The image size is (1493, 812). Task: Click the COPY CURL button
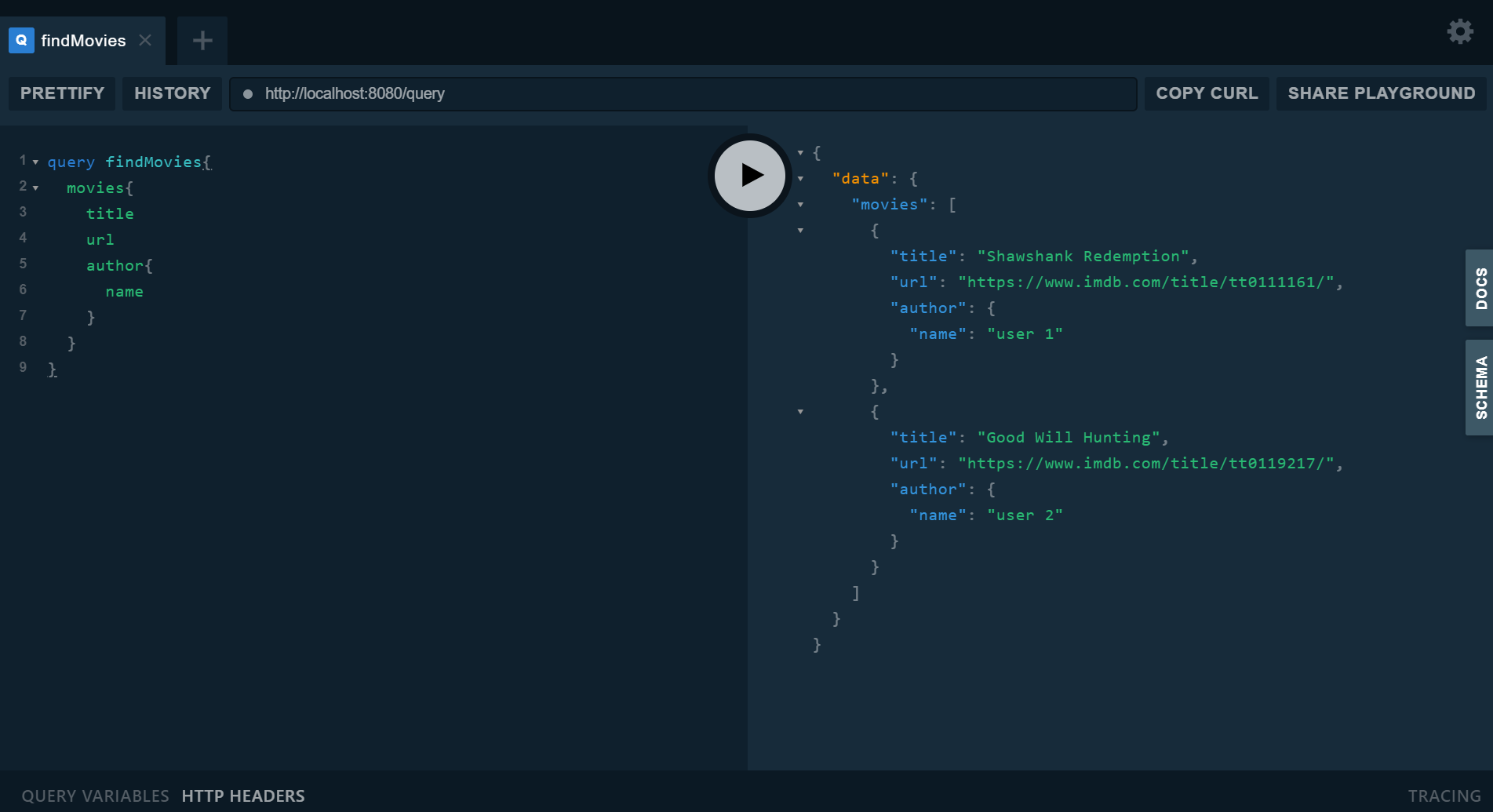[1206, 93]
